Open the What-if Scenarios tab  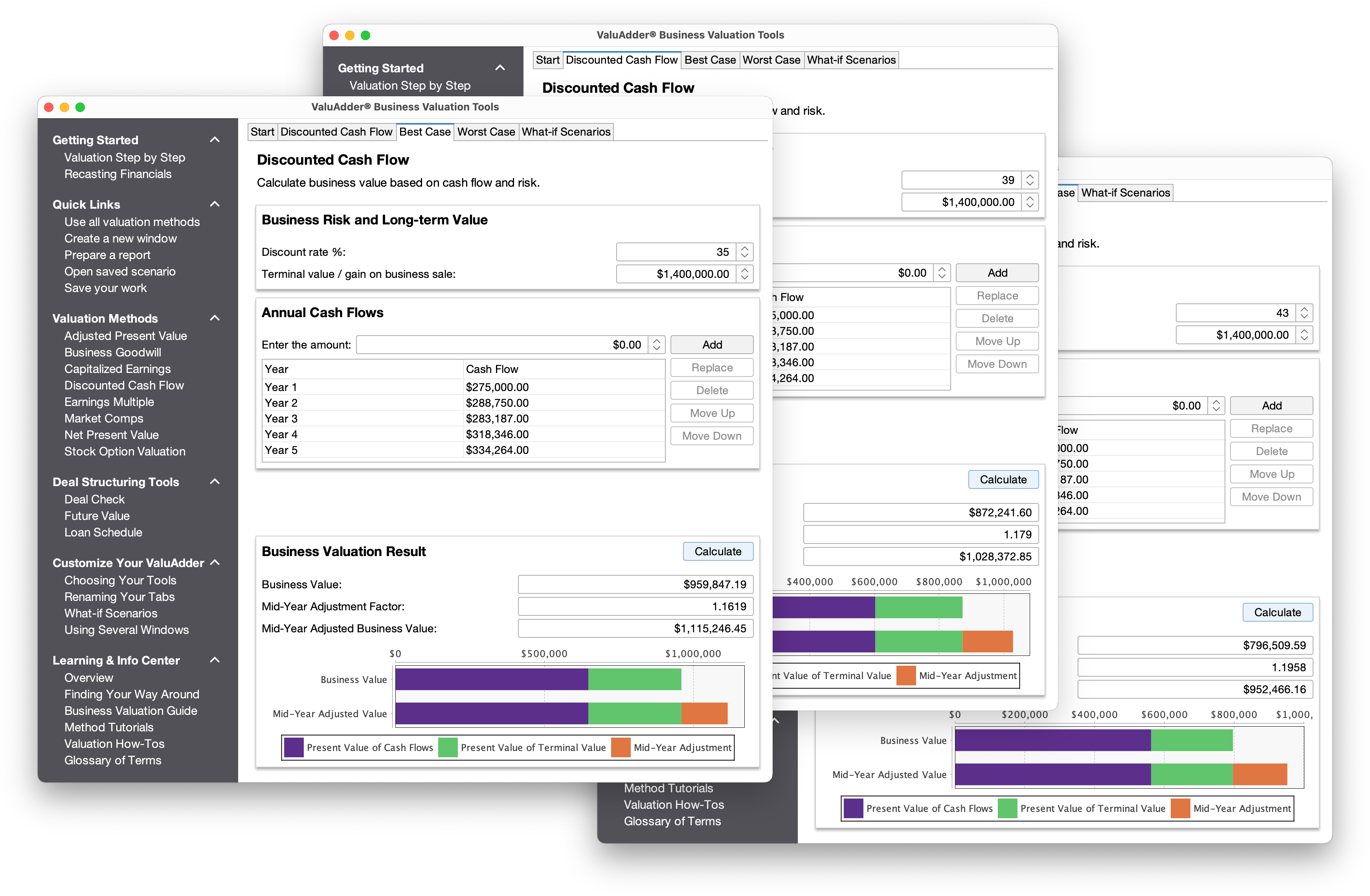tap(566, 131)
